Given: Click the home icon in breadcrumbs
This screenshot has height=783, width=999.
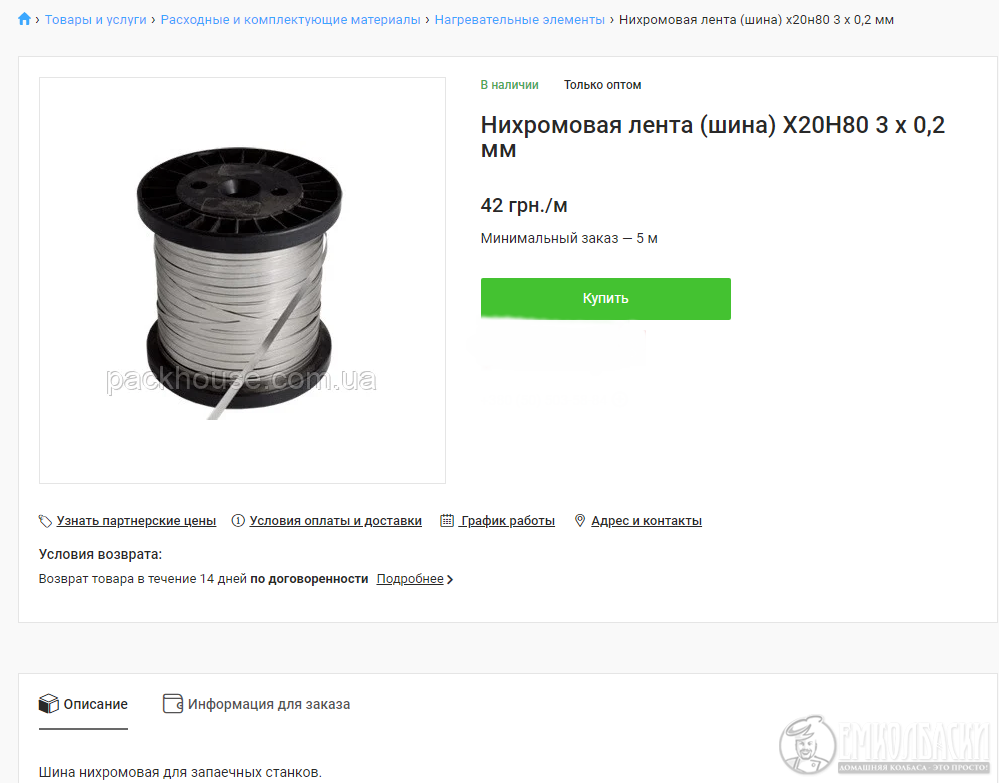Looking at the screenshot, I should (24, 19).
